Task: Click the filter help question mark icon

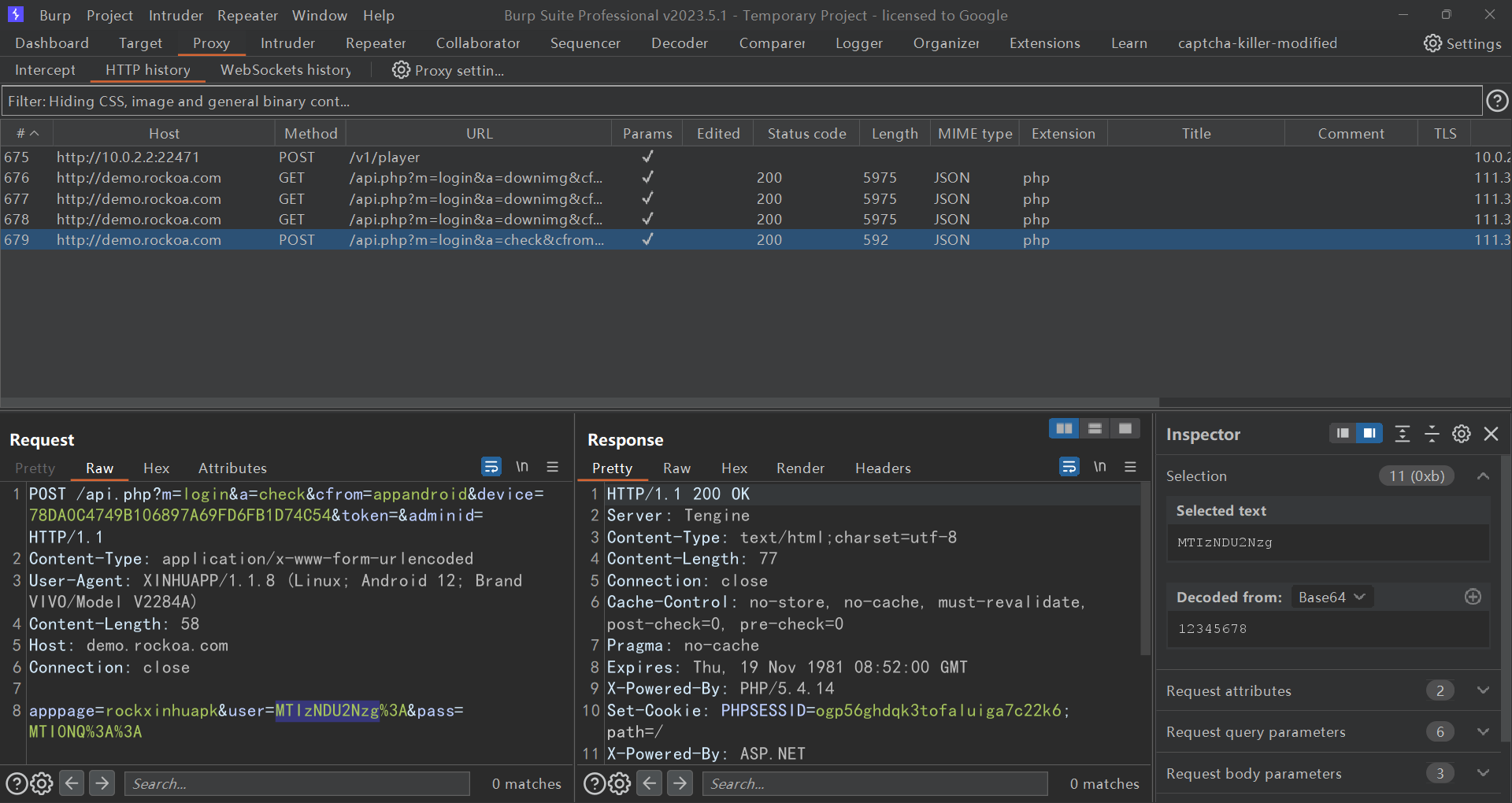Action: pos(1497,101)
